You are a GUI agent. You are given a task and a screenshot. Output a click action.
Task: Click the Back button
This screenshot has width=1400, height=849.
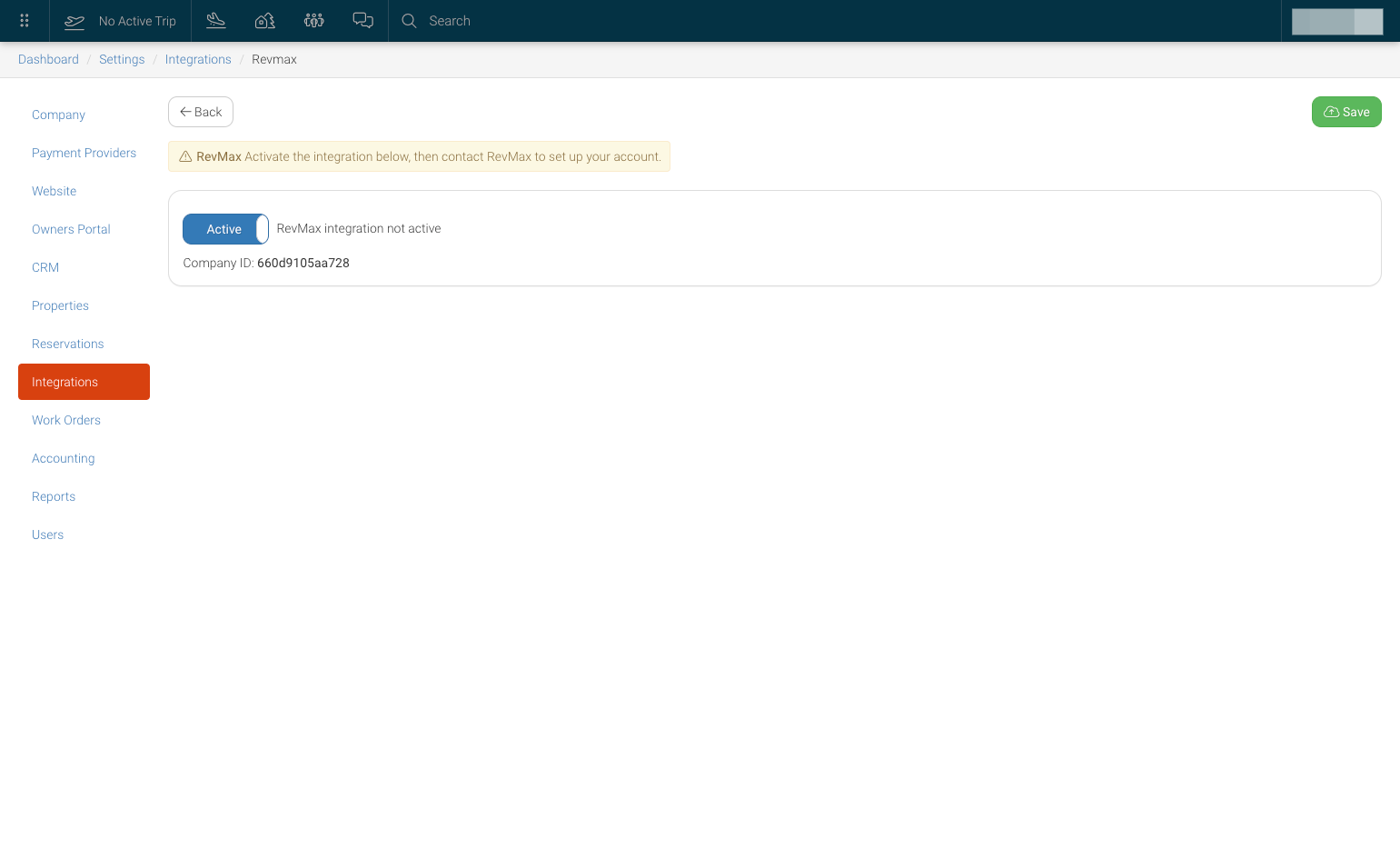pos(201,112)
